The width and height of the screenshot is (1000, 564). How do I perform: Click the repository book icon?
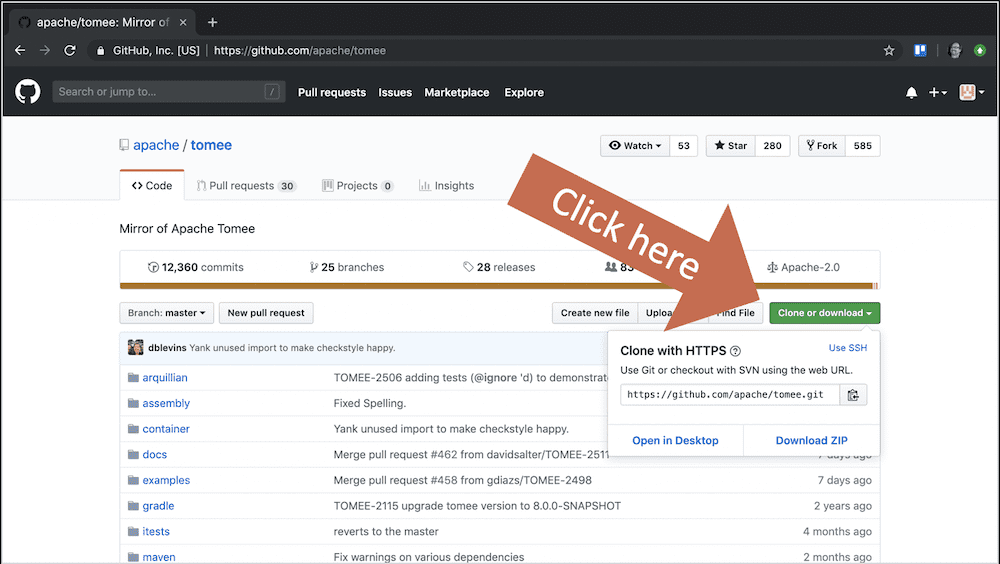[124, 145]
